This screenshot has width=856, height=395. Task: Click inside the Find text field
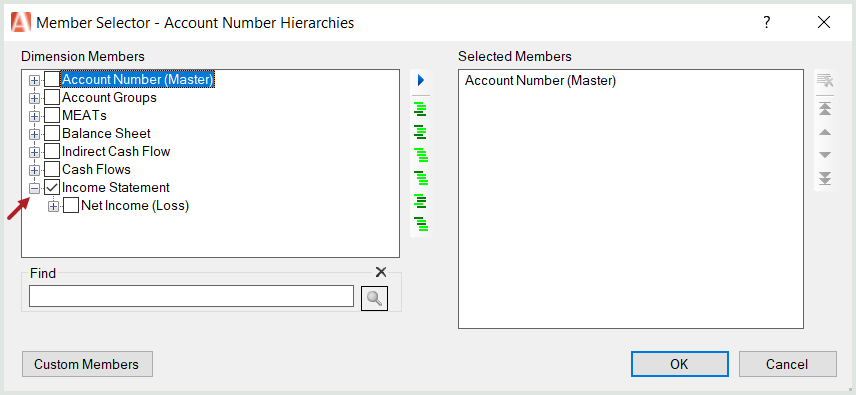coord(191,296)
